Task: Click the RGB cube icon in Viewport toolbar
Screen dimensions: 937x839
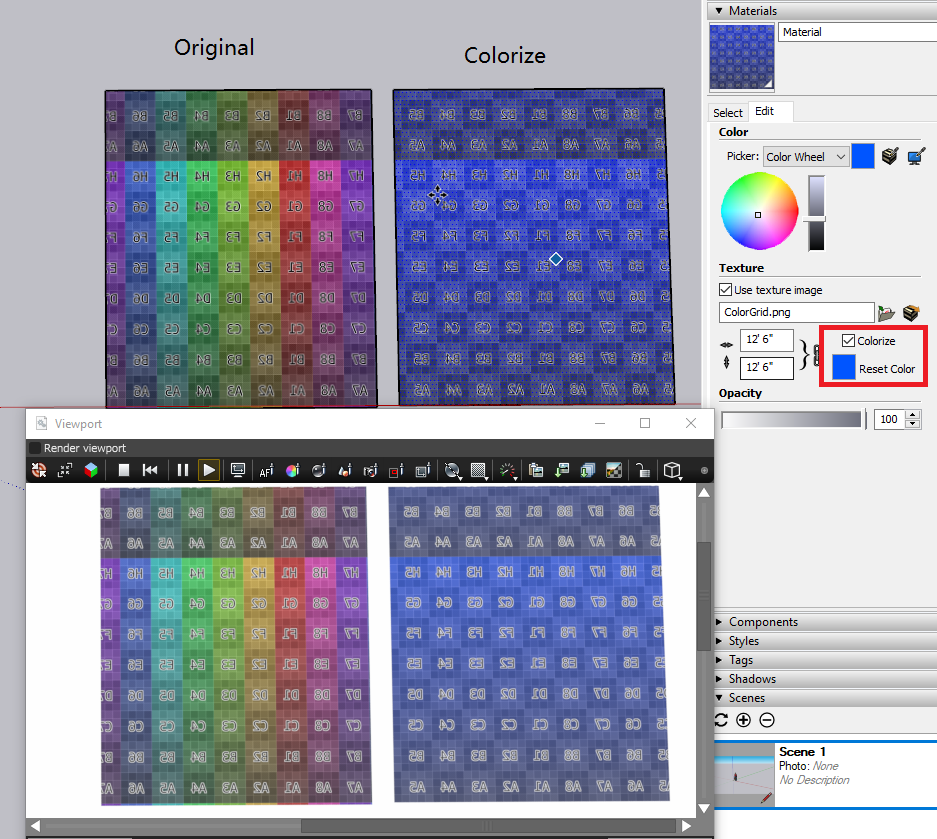Action: pyautogui.click(x=91, y=470)
